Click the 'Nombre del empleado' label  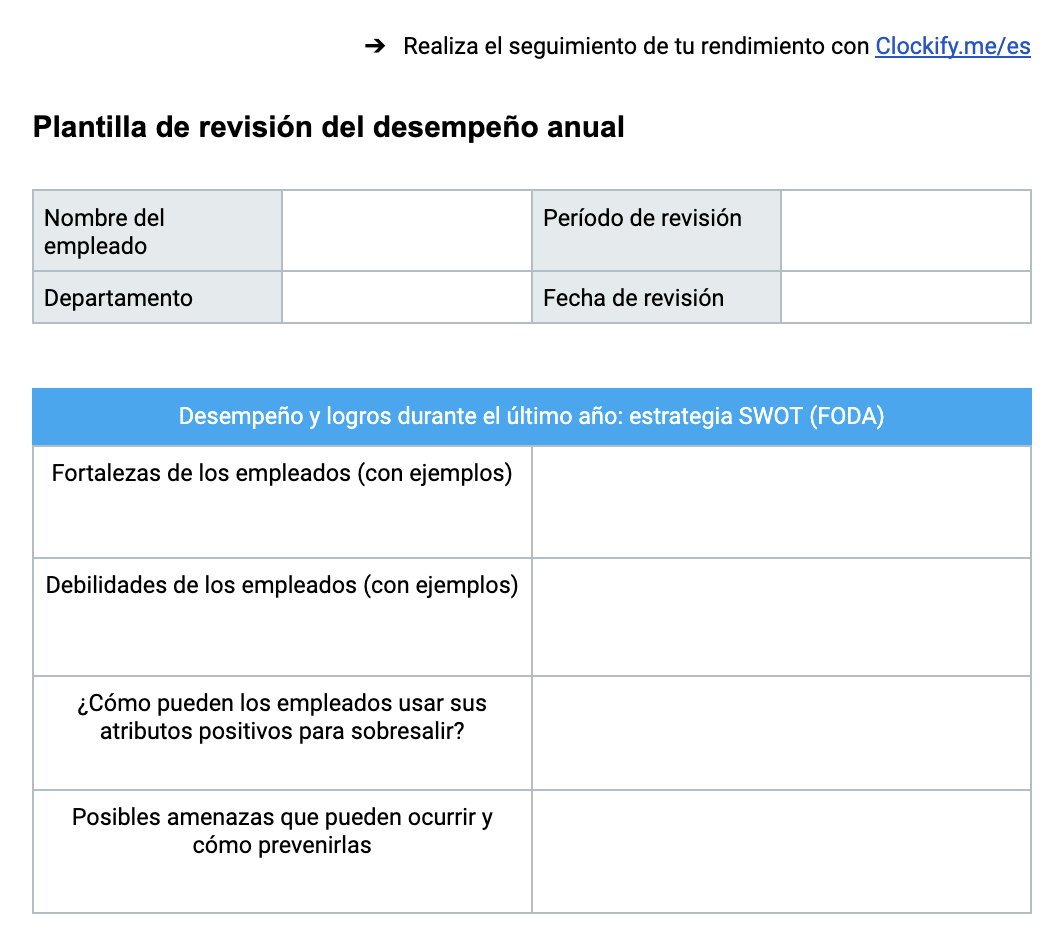pyautogui.click(x=104, y=232)
